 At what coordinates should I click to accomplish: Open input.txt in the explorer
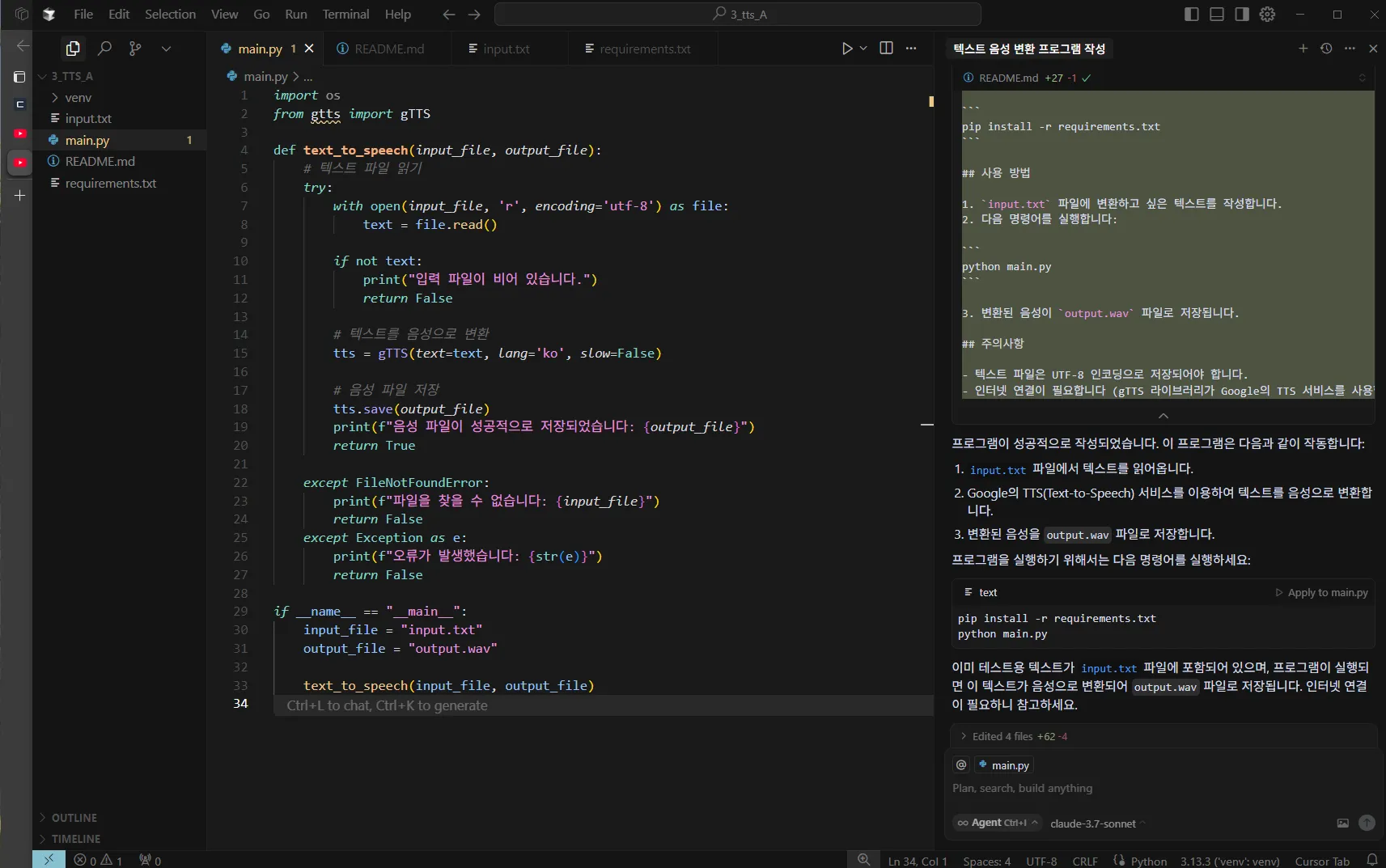120,118
